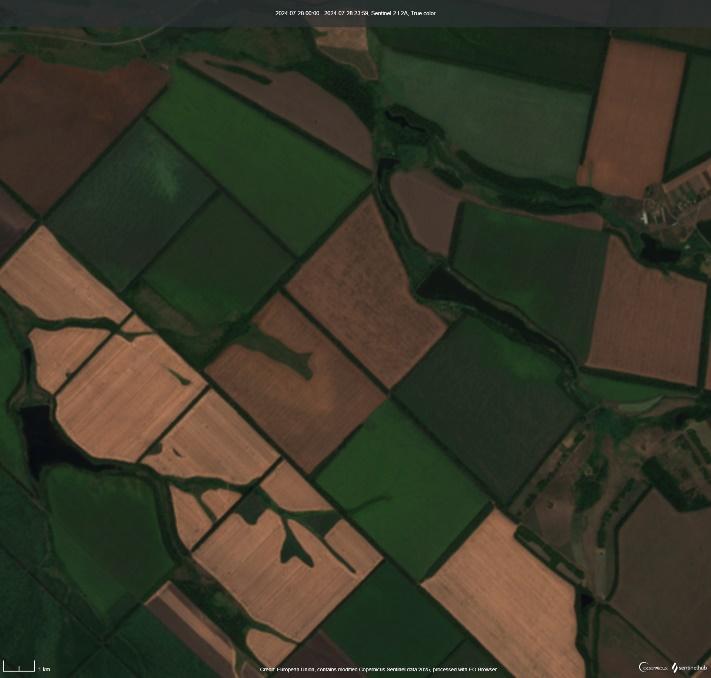The height and width of the screenshot is (678, 711).
Task: Click the large green field at top center
Action: coord(260,150)
